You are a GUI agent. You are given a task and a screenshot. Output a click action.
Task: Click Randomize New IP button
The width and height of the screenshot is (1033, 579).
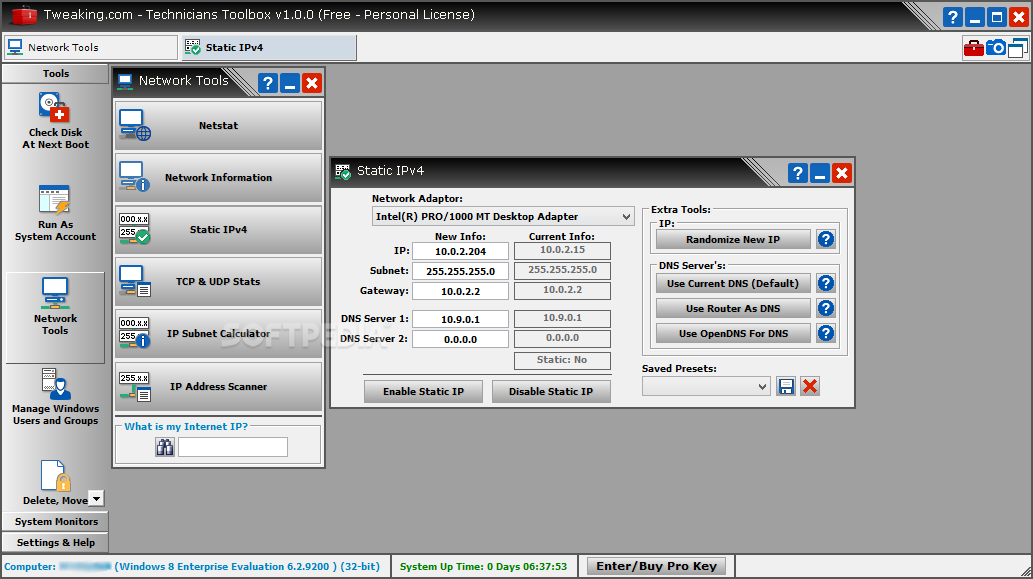pyautogui.click(x=733, y=239)
